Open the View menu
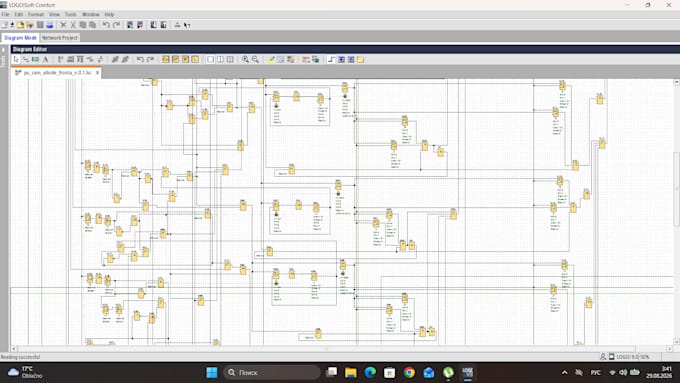This screenshot has width=680, height=383. click(x=54, y=14)
